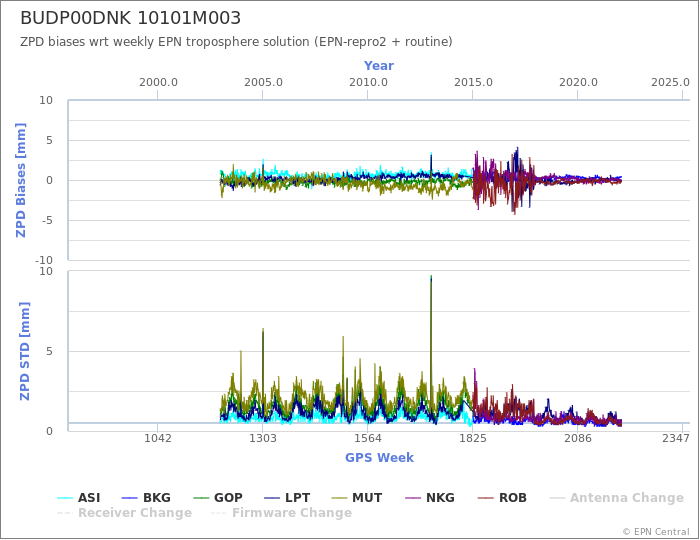Click the ZPD Biases [mm] axis label
The width and height of the screenshot is (700, 540).
(x=21, y=180)
